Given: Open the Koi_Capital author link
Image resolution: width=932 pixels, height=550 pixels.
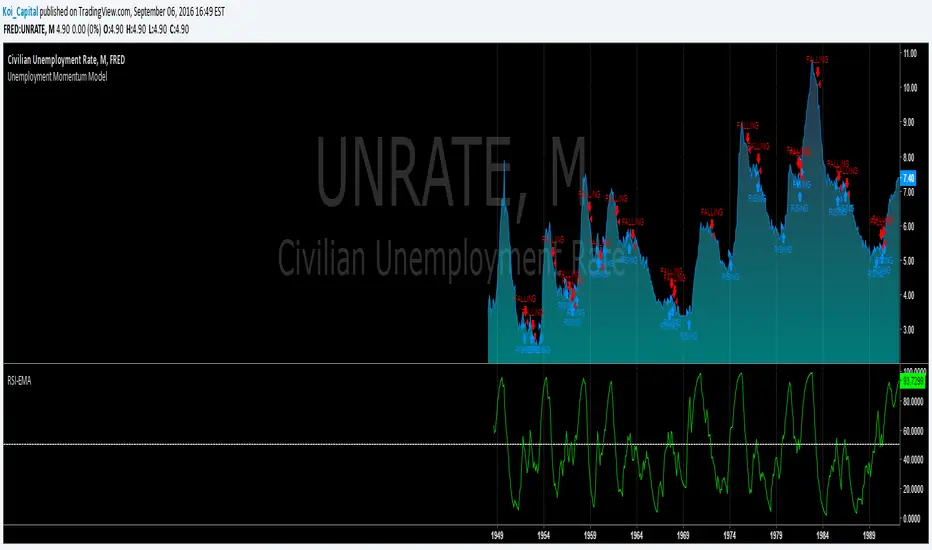Looking at the screenshot, I should pos(20,11).
